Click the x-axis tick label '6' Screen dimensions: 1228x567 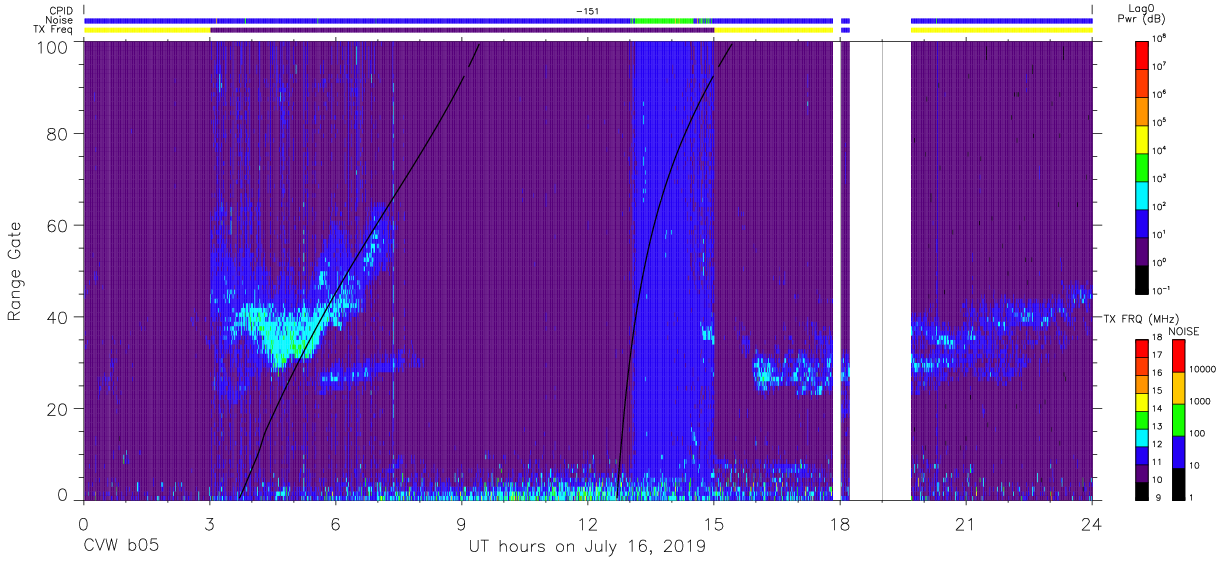[336, 523]
